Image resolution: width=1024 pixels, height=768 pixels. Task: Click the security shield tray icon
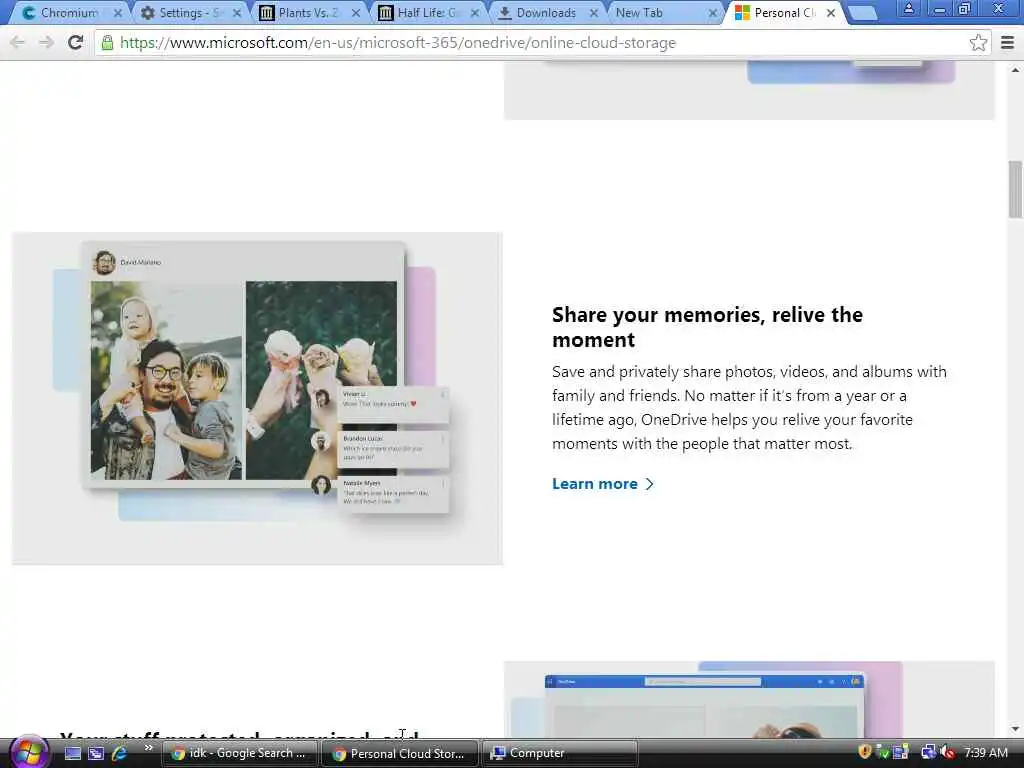[x=865, y=752]
